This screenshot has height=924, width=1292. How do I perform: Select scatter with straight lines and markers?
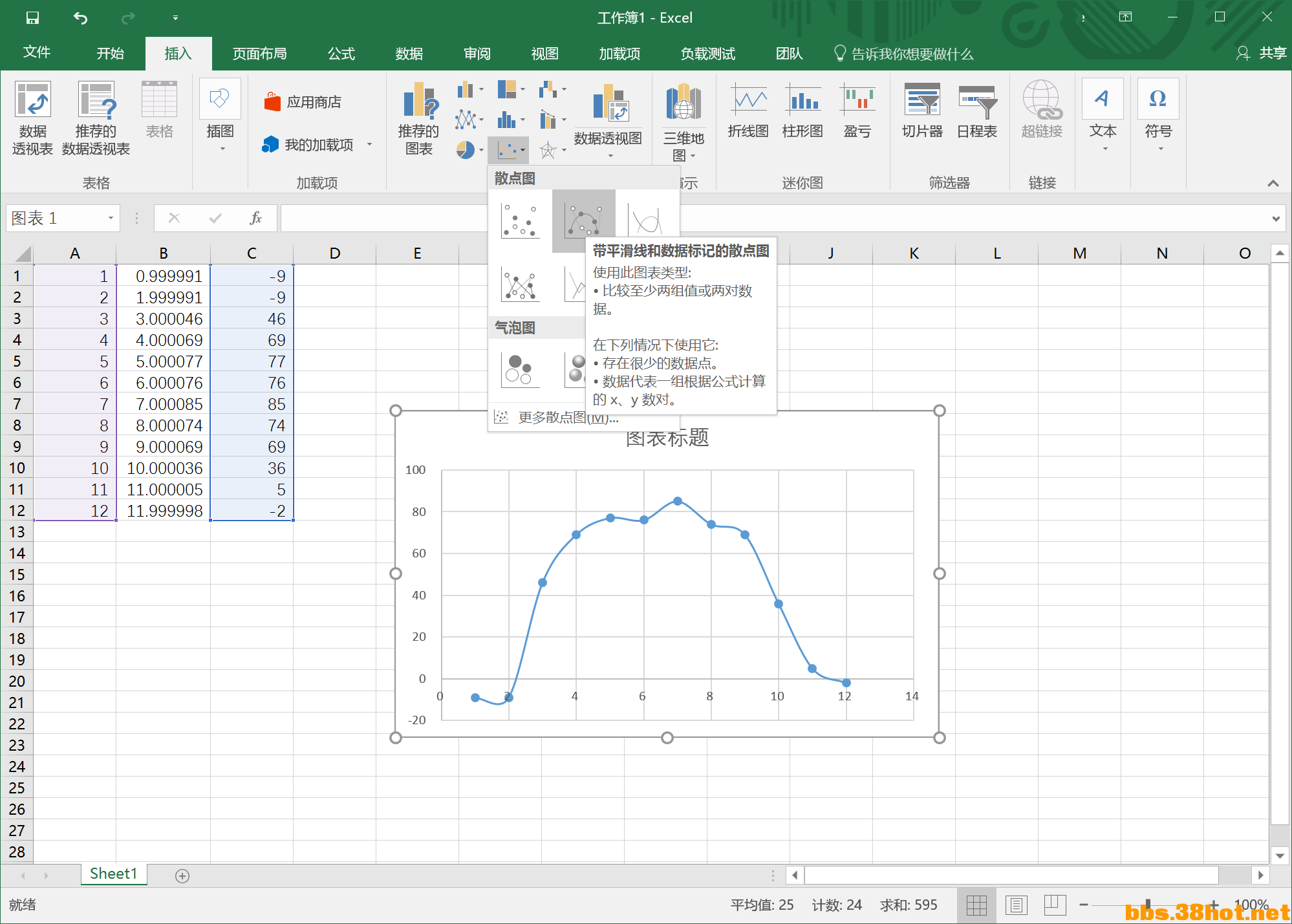521,285
